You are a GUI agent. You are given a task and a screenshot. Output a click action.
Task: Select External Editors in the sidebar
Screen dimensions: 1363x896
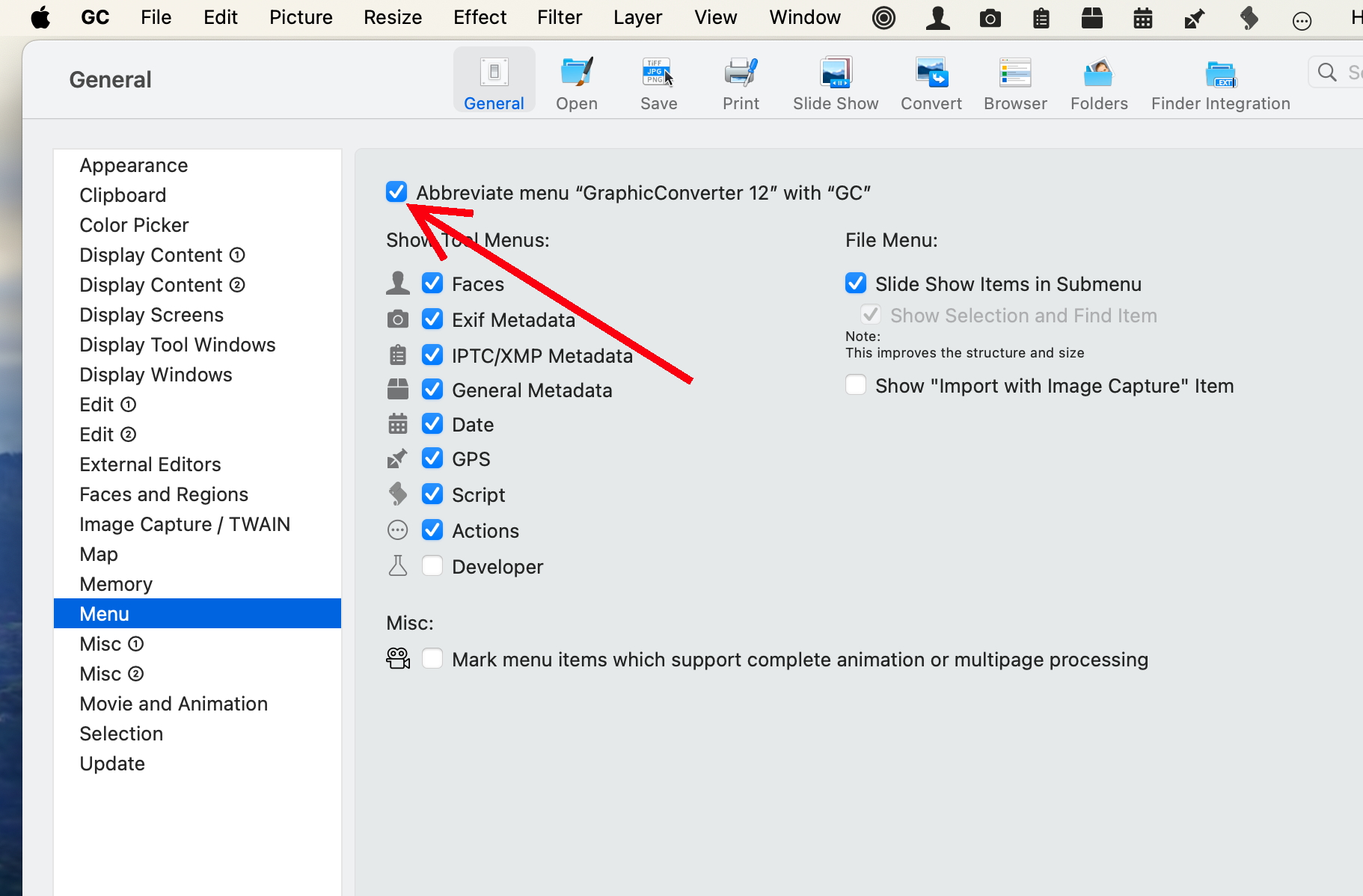tap(197, 464)
